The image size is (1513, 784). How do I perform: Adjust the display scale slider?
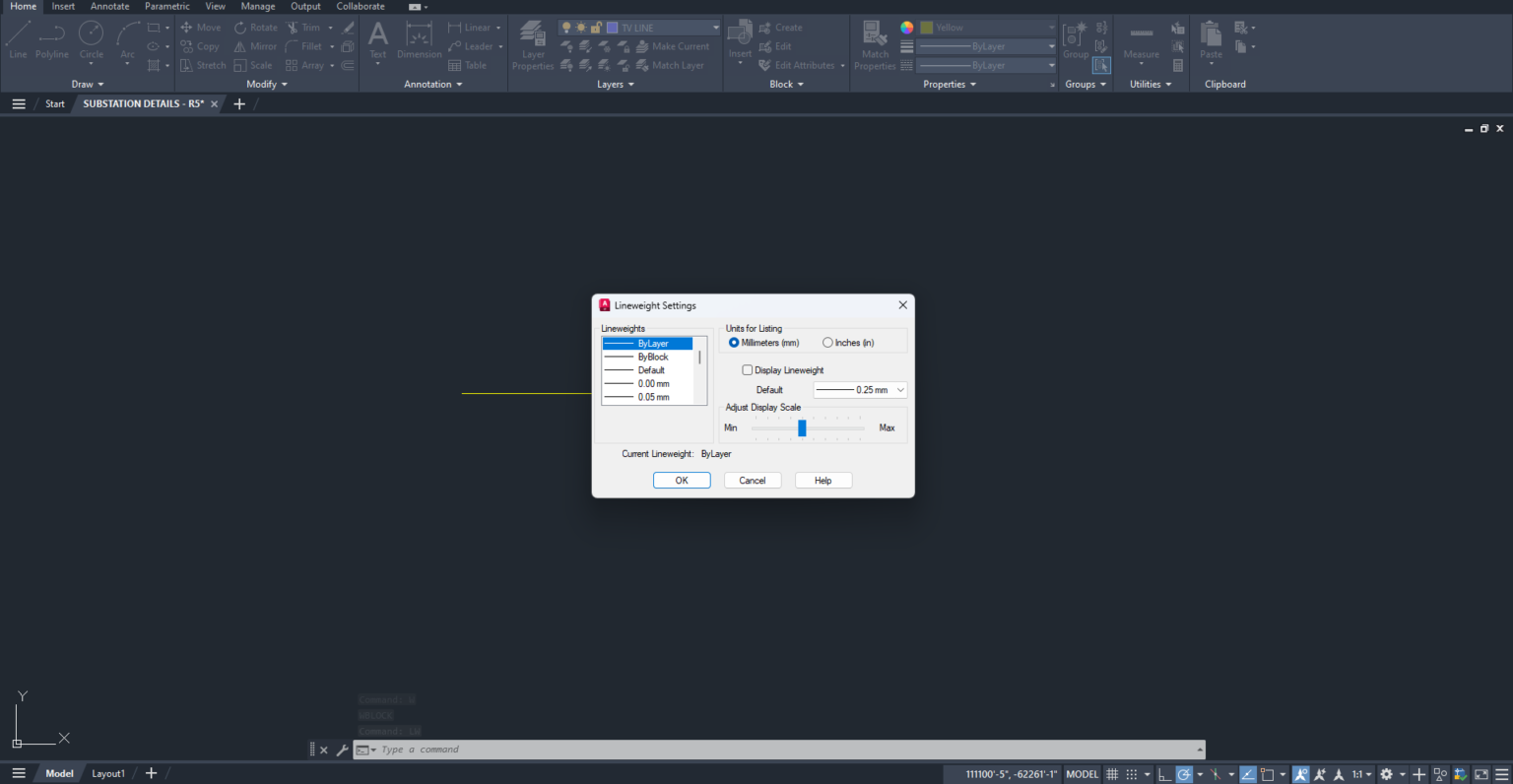point(802,427)
